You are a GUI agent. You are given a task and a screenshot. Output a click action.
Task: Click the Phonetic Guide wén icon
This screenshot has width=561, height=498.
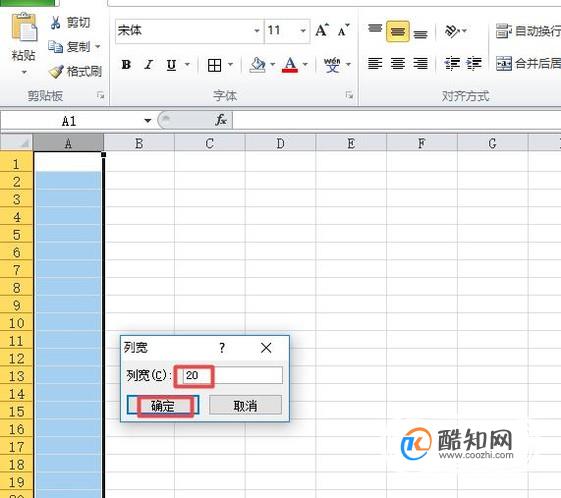(332, 65)
